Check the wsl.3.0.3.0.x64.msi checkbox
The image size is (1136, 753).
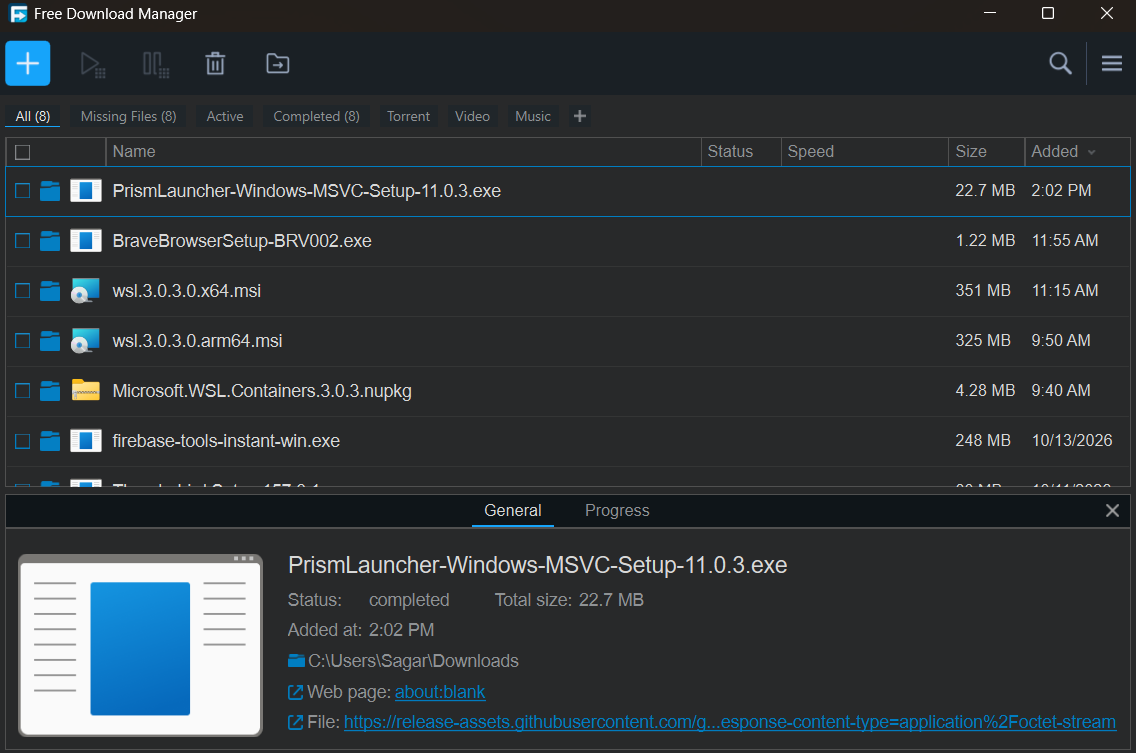22,291
